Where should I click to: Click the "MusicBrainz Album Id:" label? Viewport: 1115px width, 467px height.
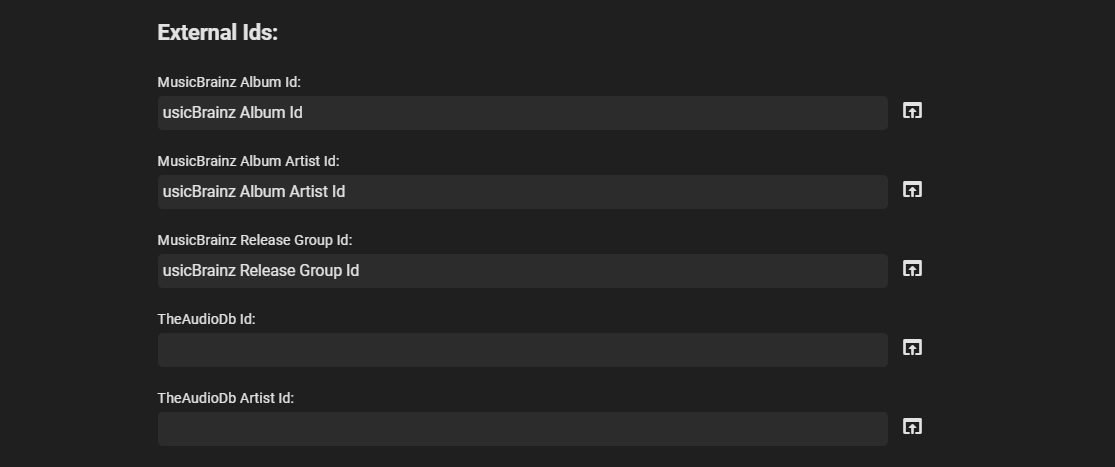(x=229, y=82)
